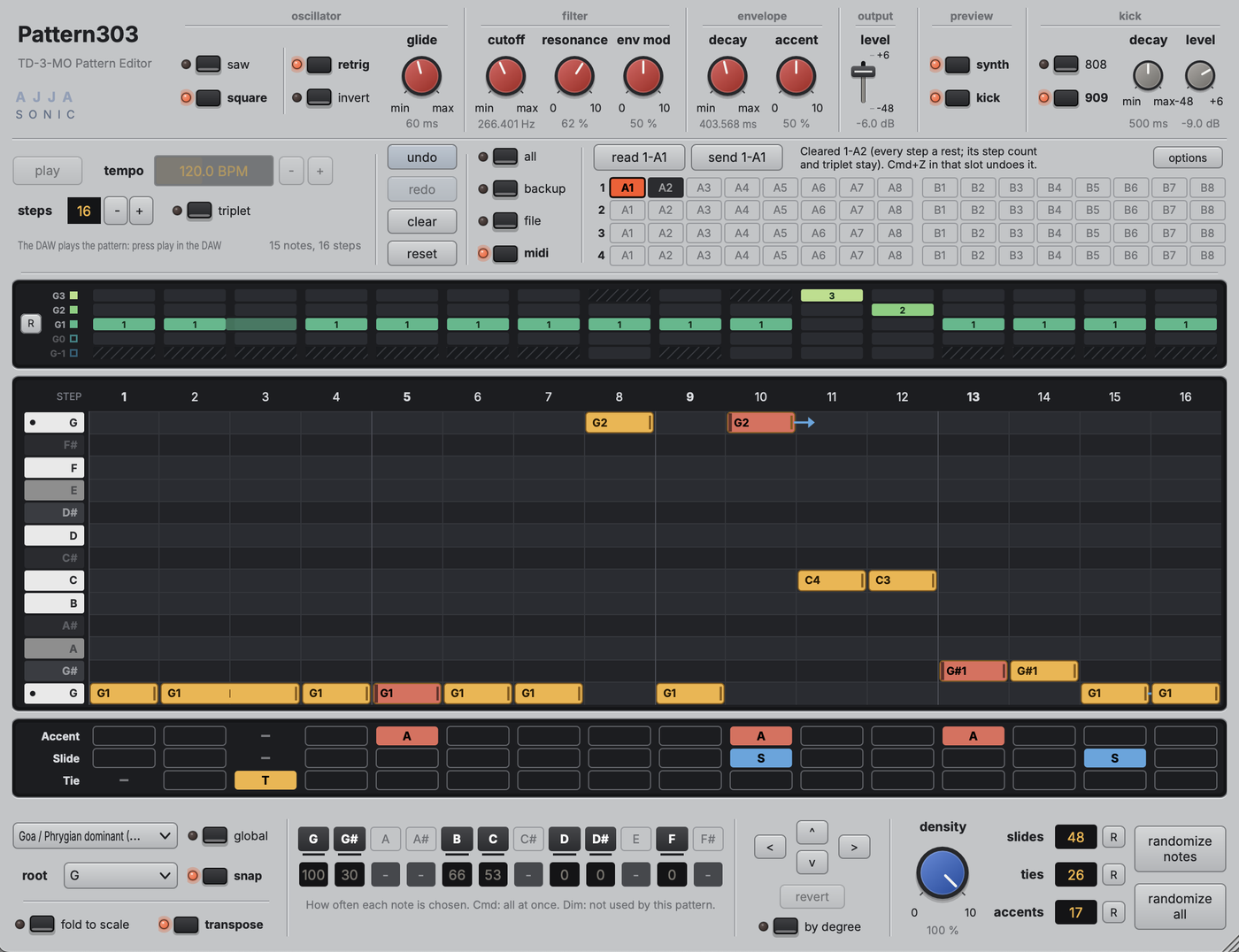The image size is (1239, 952).
Task: Click the output level fader
Action: [x=863, y=73]
